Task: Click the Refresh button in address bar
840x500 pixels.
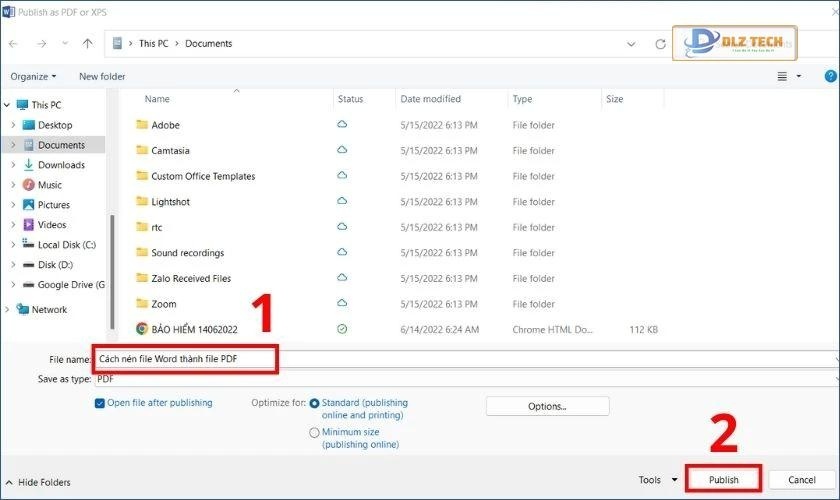Action: (660, 44)
